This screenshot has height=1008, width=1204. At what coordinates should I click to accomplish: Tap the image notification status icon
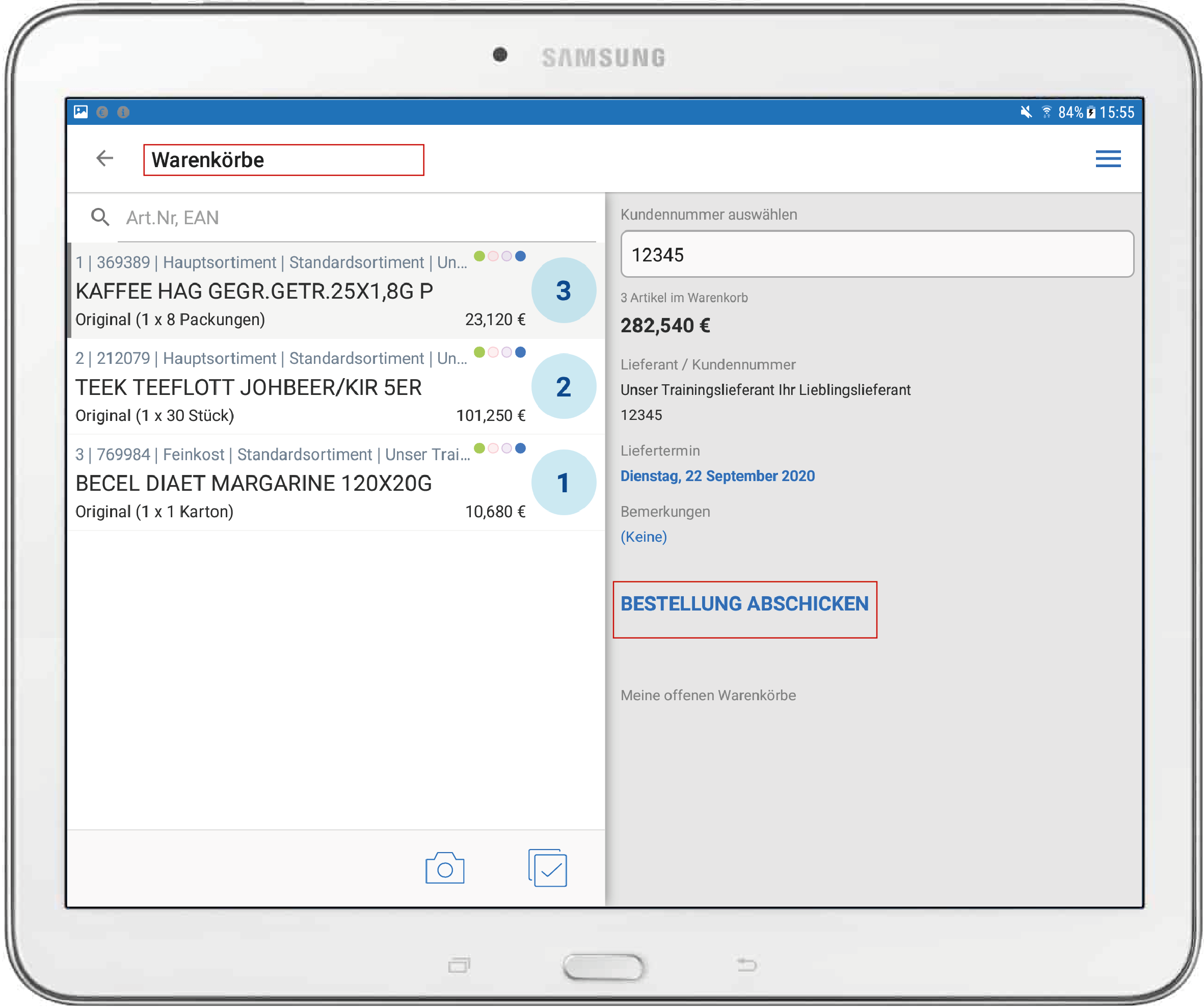(x=81, y=112)
